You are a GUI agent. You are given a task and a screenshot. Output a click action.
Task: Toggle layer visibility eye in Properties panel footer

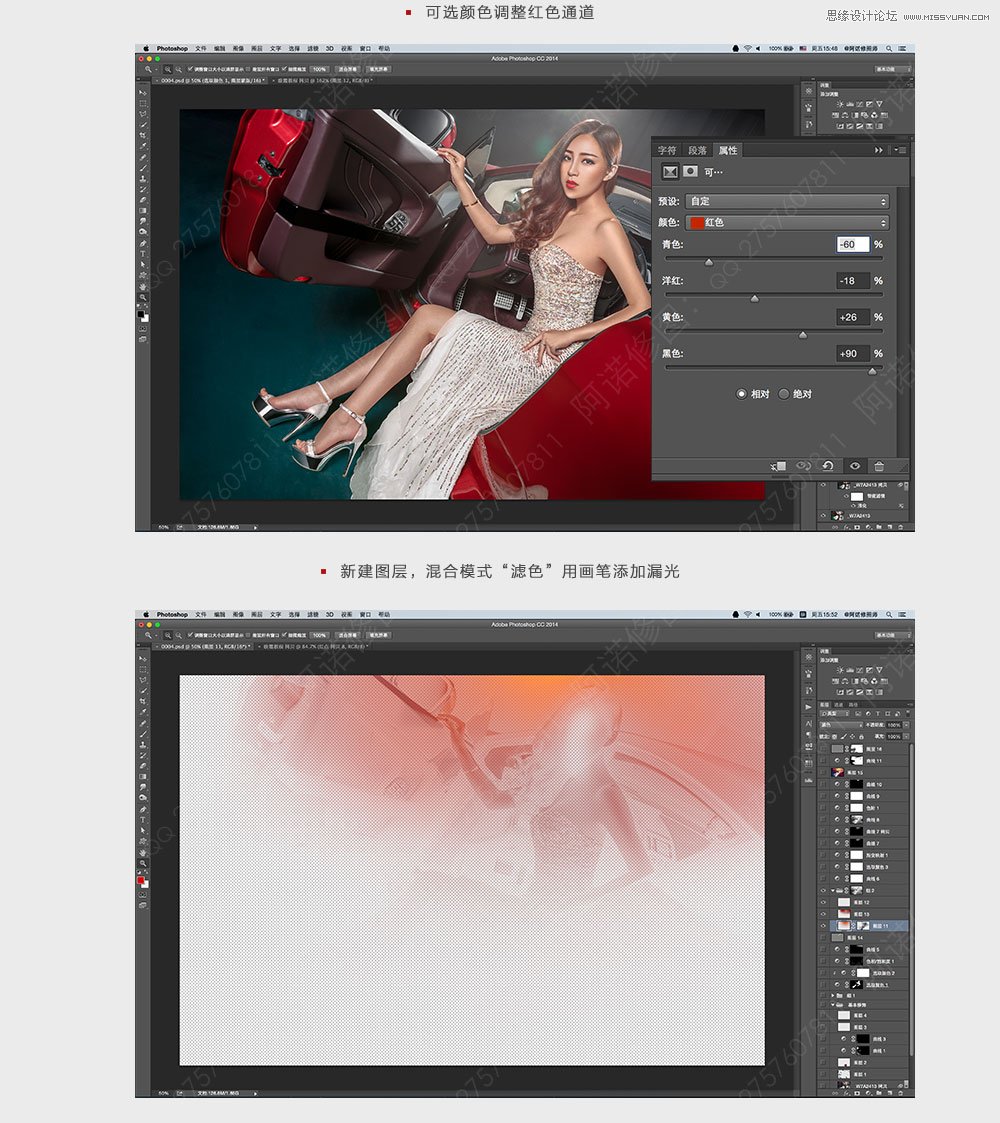pyautogui.click(x=855, y=466)
